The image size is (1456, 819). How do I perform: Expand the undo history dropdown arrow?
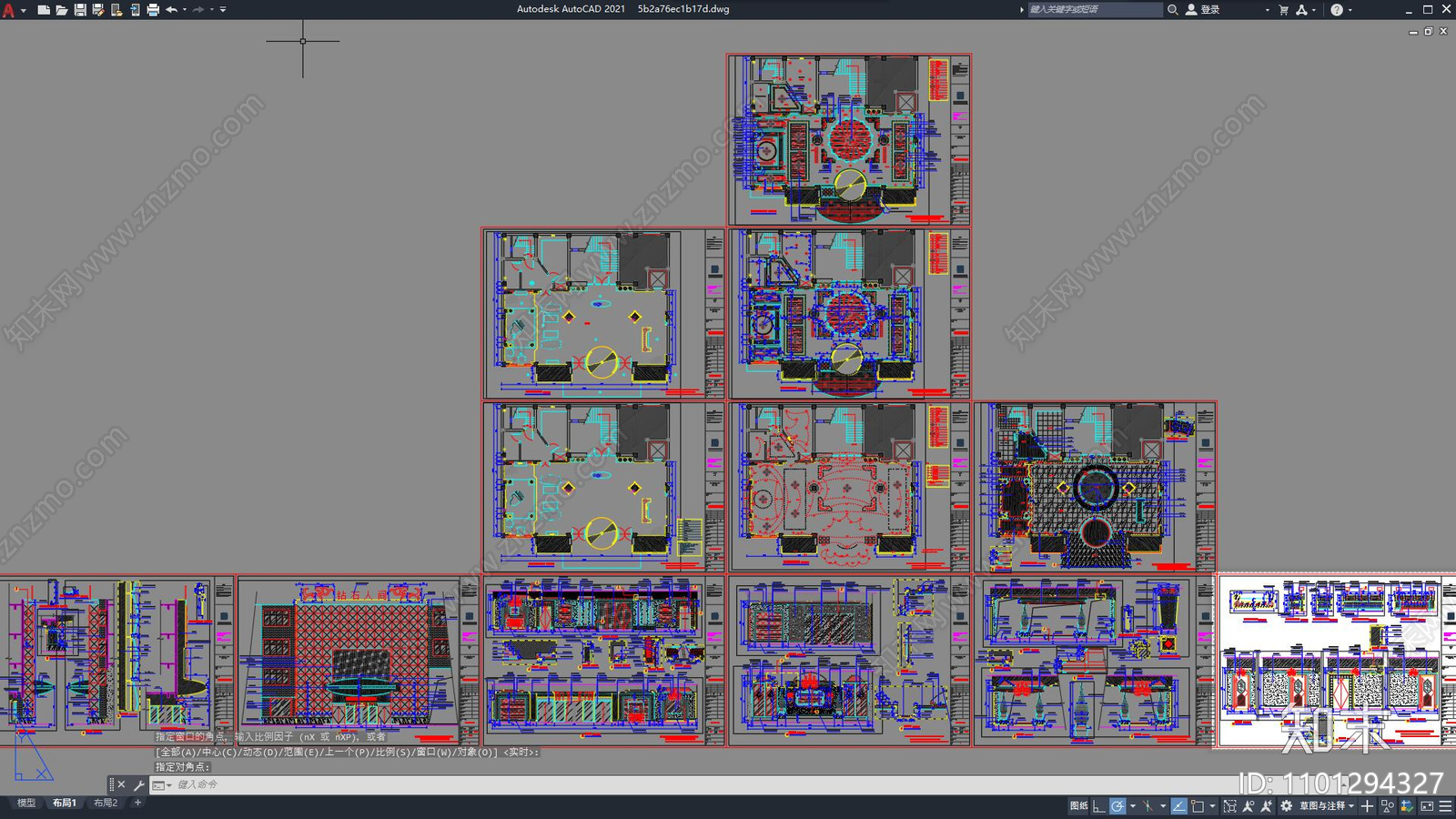tap(185, 10)
